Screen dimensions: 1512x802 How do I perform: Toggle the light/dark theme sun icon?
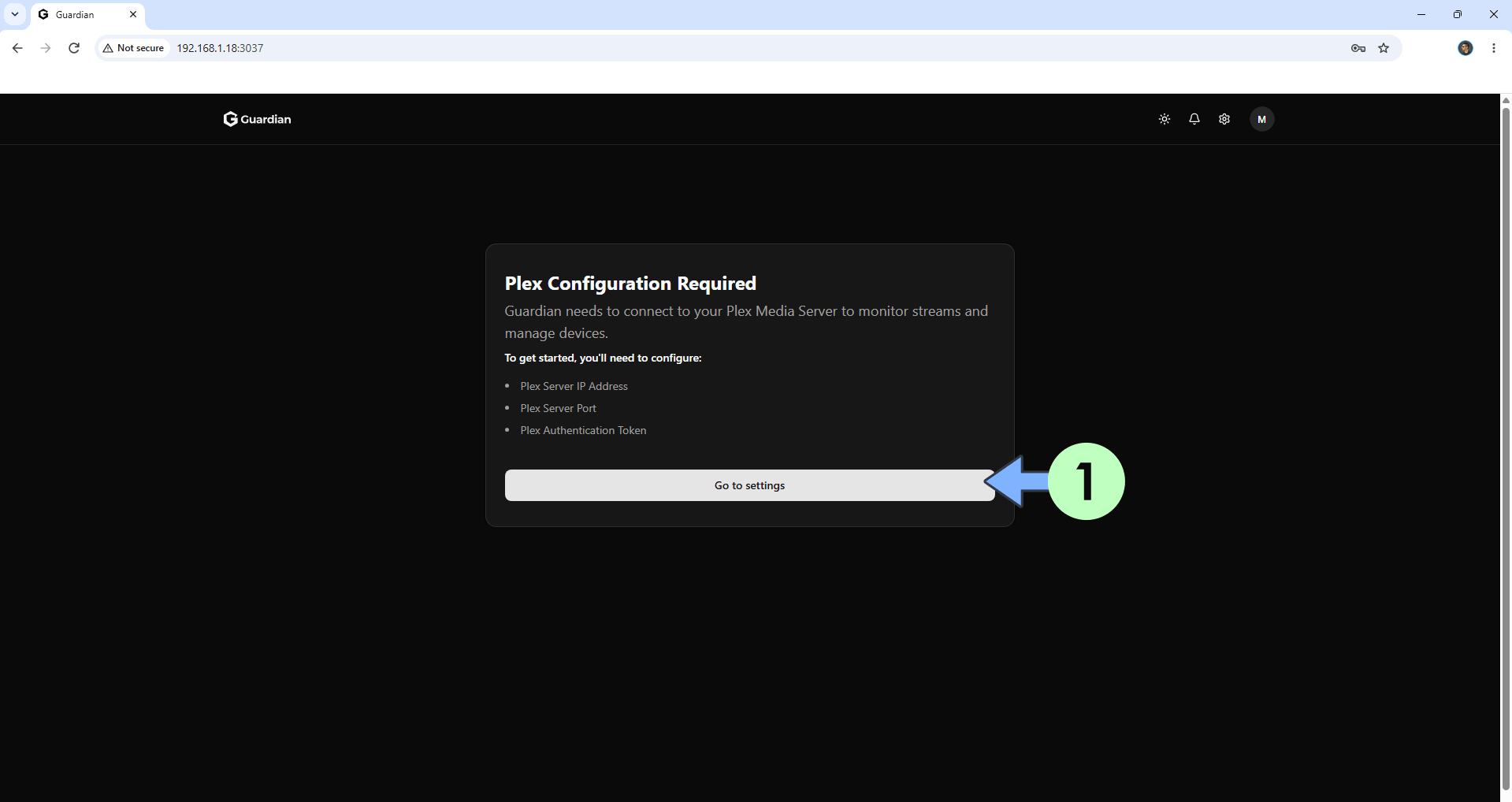(1165, 119)
